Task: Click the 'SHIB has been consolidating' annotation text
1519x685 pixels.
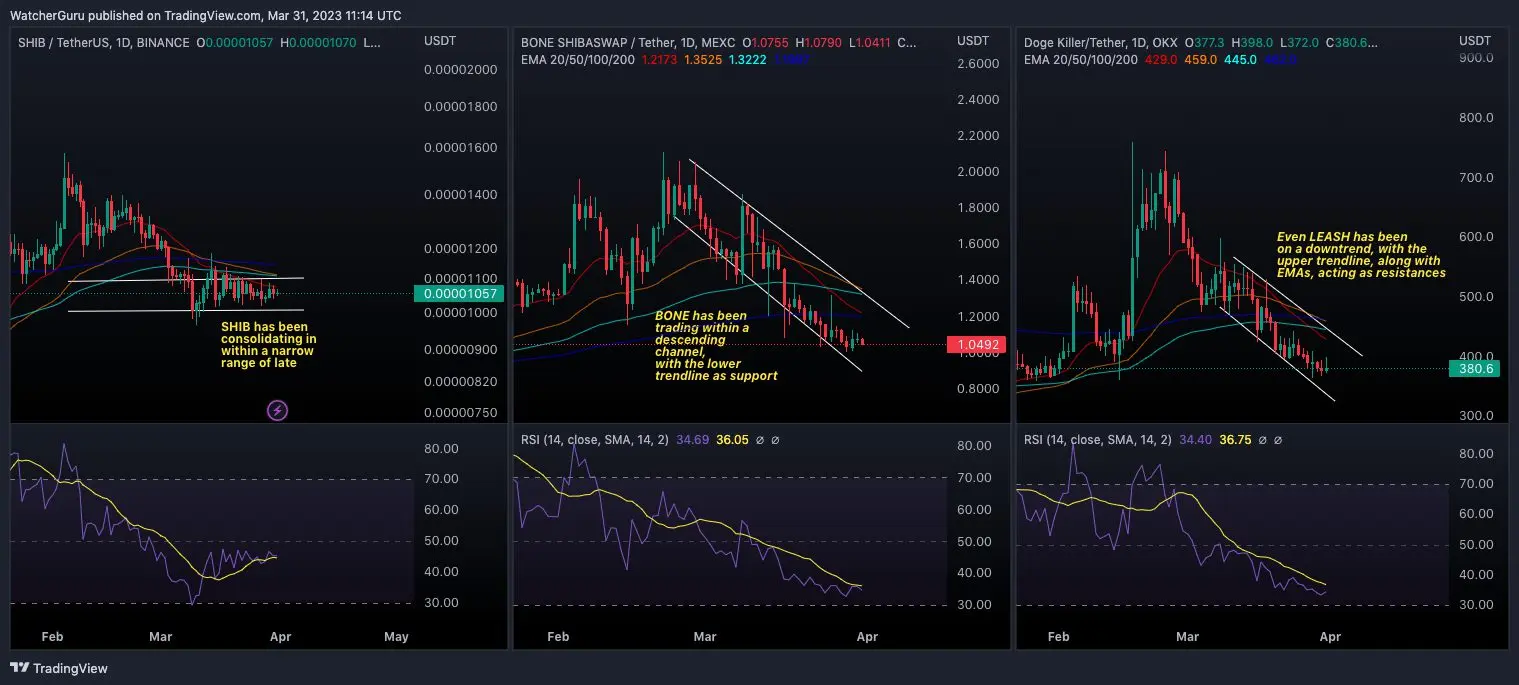Action: 268,345
